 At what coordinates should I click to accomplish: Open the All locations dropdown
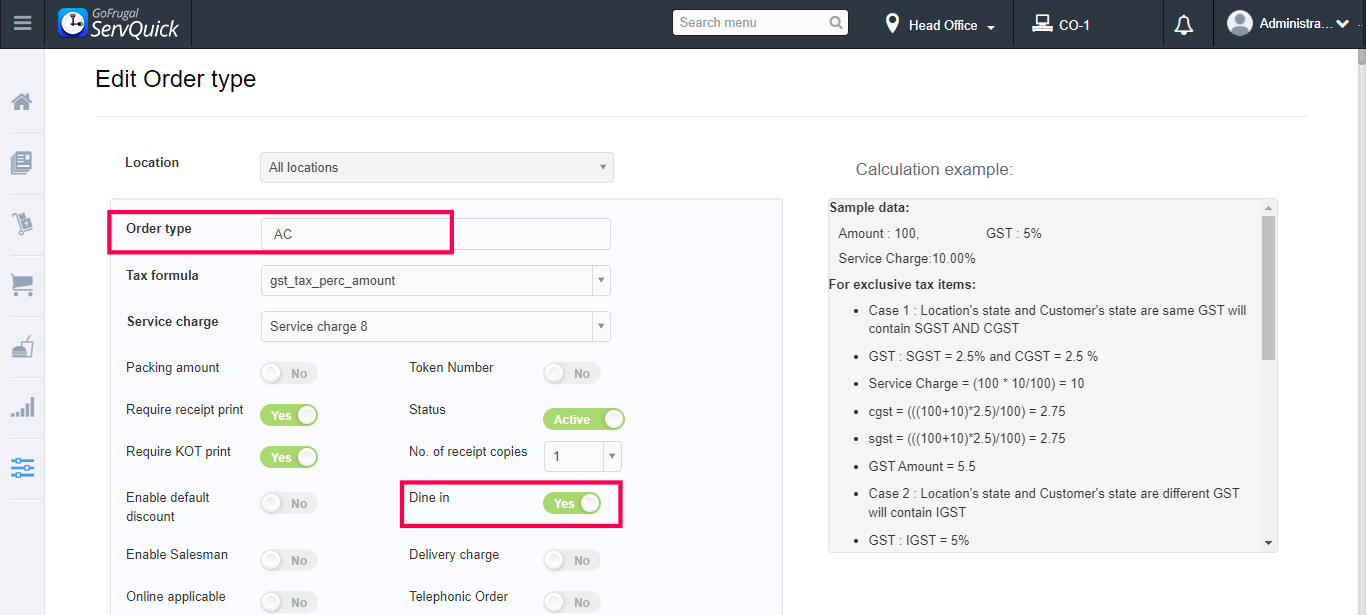point(436,168)
